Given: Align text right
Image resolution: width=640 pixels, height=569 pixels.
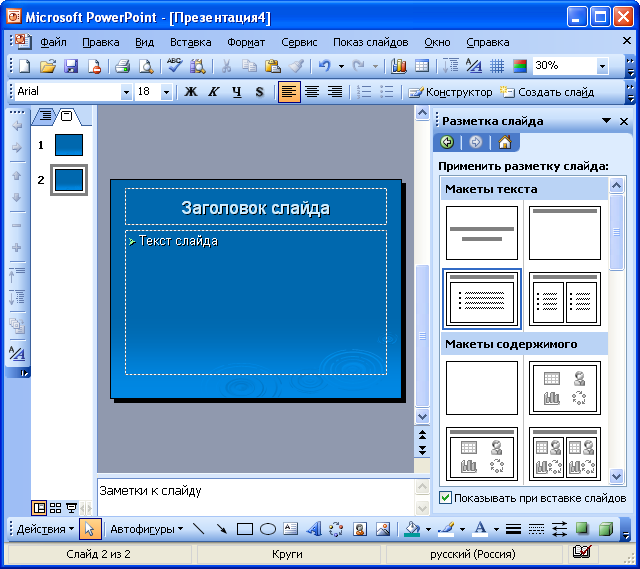Looking at the screenshot, I should pyautogui.click(x=335, y=91).
